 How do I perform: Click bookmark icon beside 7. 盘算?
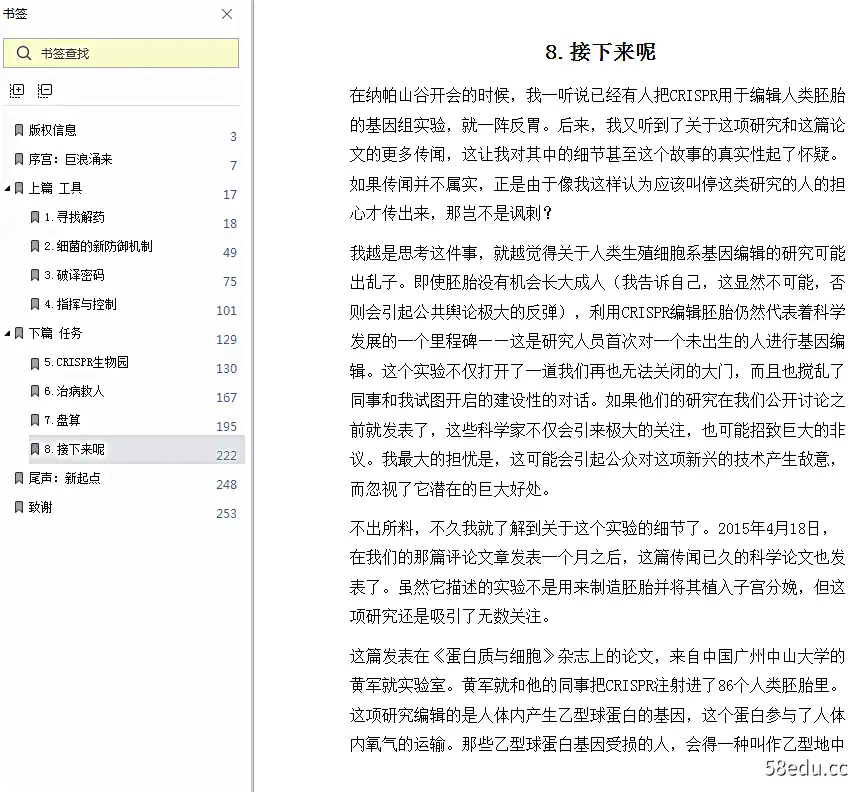pos(35,421)
